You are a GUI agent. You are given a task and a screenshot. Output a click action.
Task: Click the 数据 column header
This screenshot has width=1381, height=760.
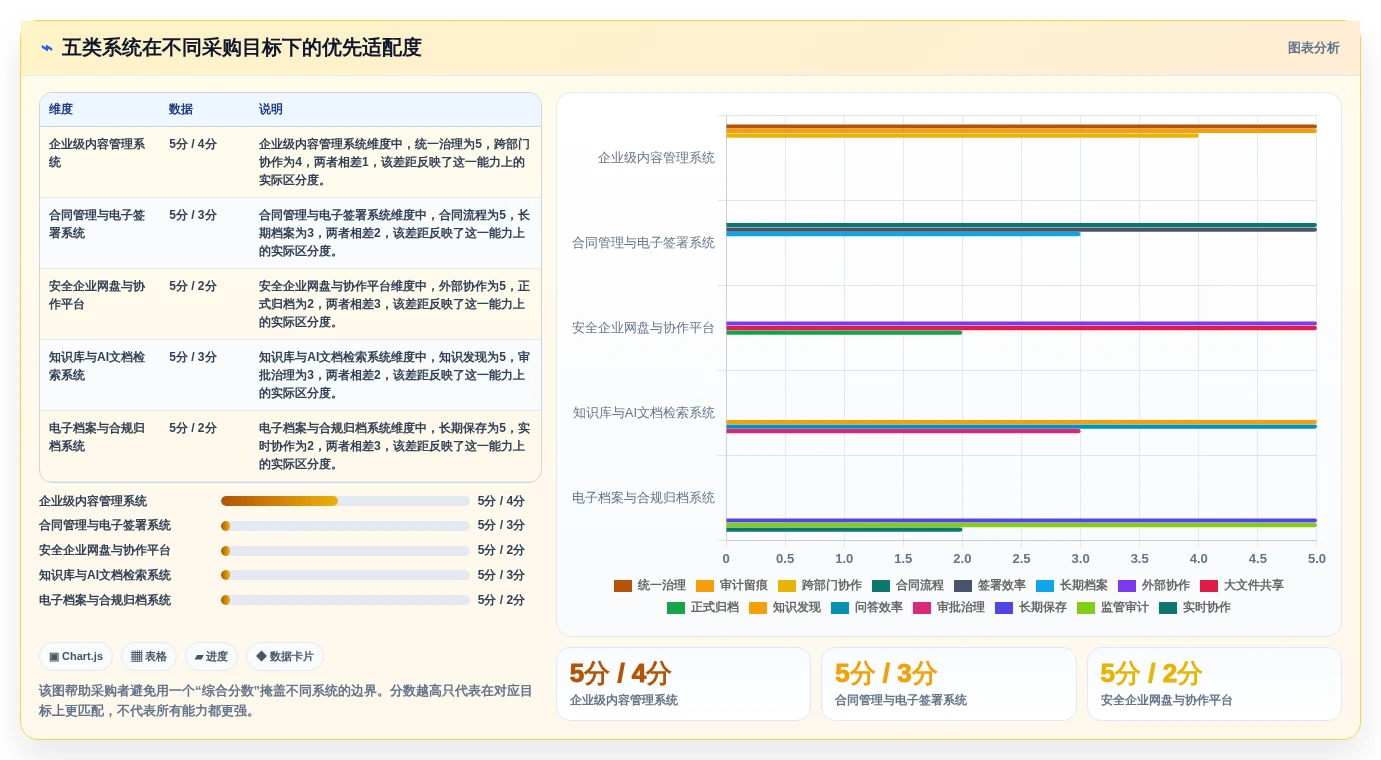pos(181,109)
